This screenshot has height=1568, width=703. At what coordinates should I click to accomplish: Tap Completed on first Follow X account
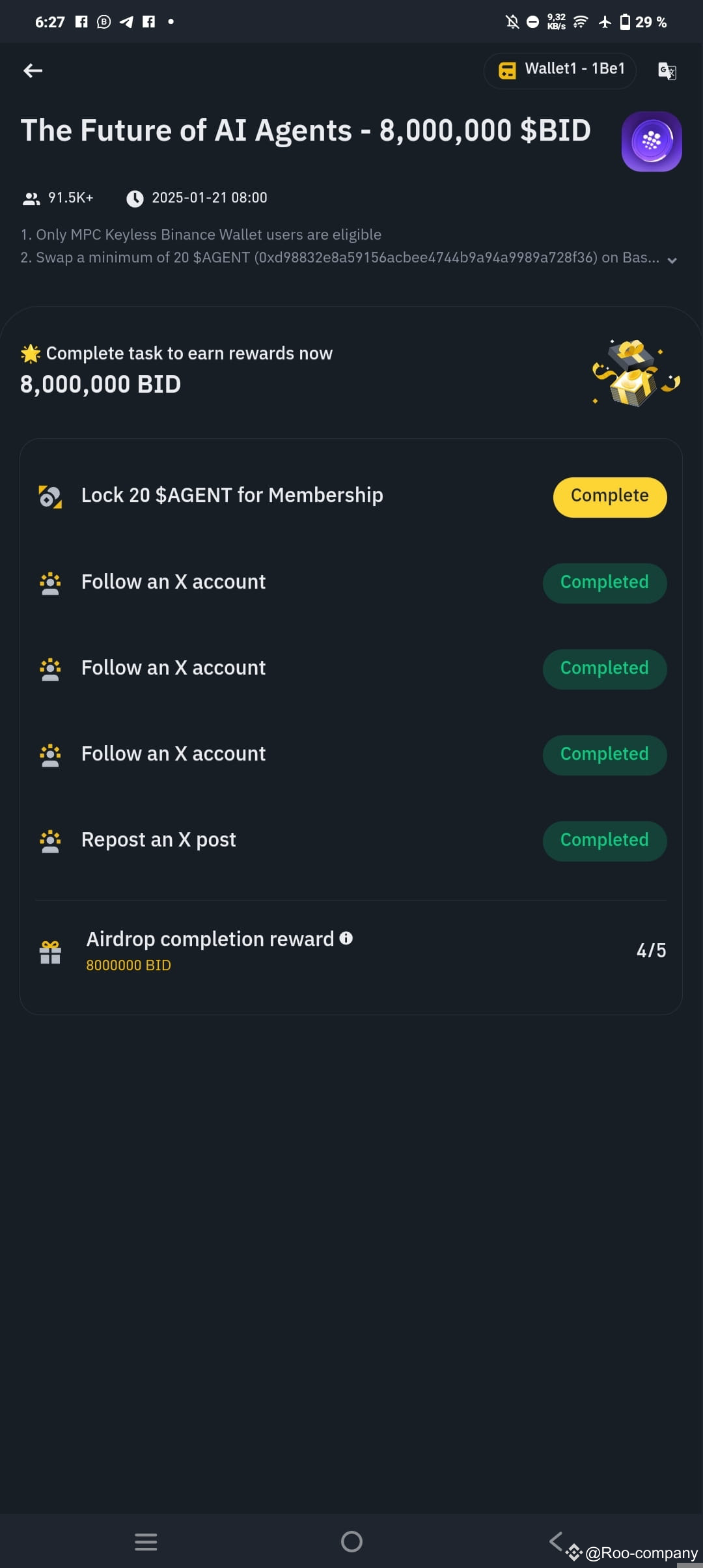pos(604,583)
